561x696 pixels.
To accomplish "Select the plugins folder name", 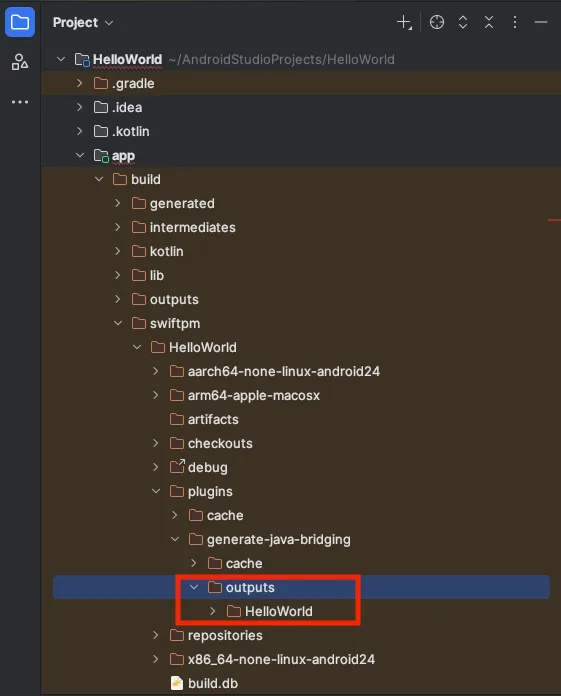I will (x=210, y=491).
